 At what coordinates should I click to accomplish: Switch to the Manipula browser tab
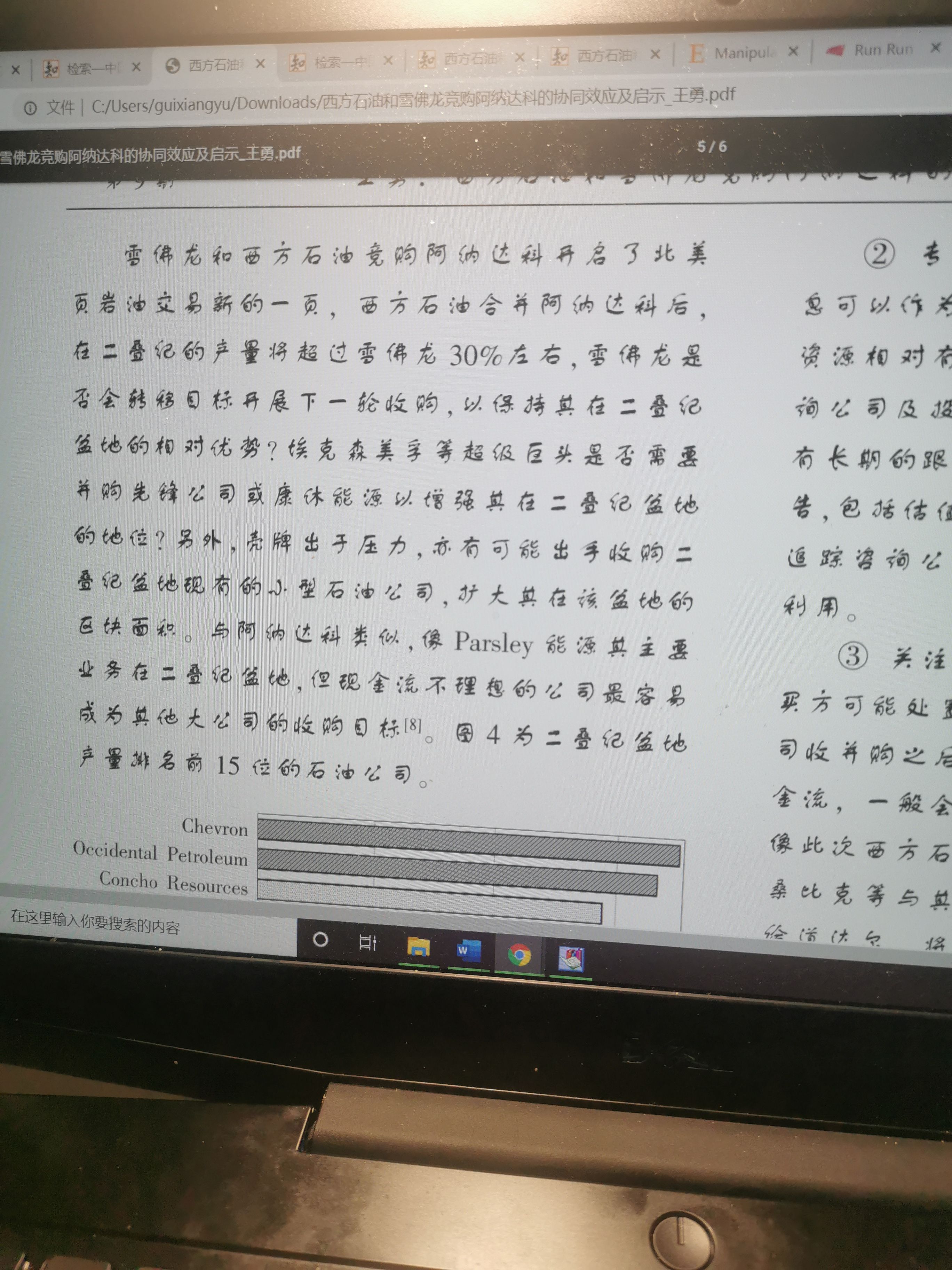point(744,53)
